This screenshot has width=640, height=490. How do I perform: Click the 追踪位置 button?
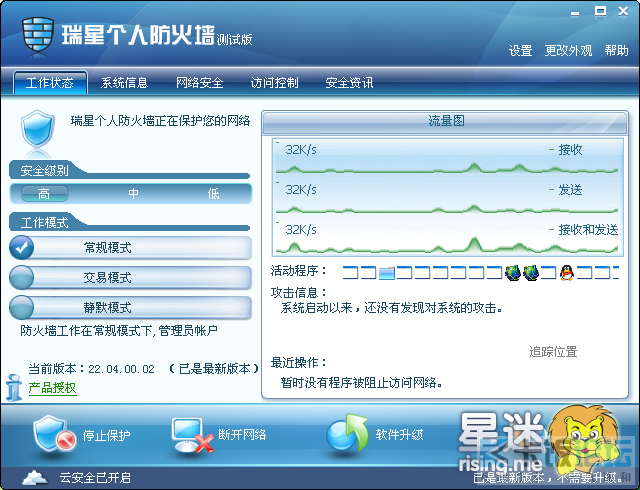click(553, 352)
